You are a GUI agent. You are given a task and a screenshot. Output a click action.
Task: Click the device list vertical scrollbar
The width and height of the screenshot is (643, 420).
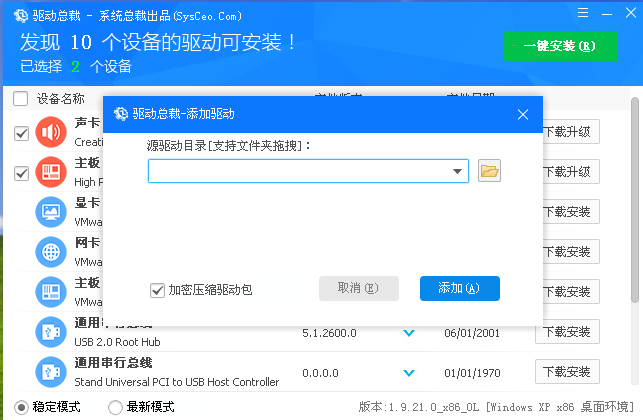point(635,200)
